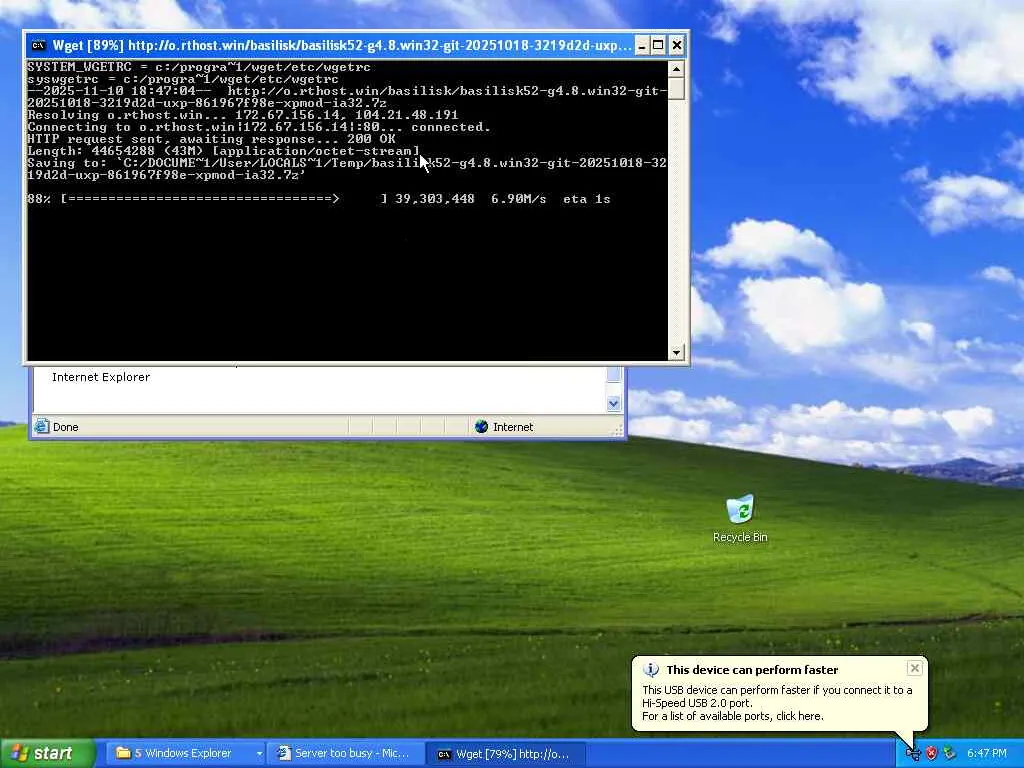The width and height of the screenshot is (1024, 768).
Task: Click the wget download progress bar text
Action: (x=319, y=199)
